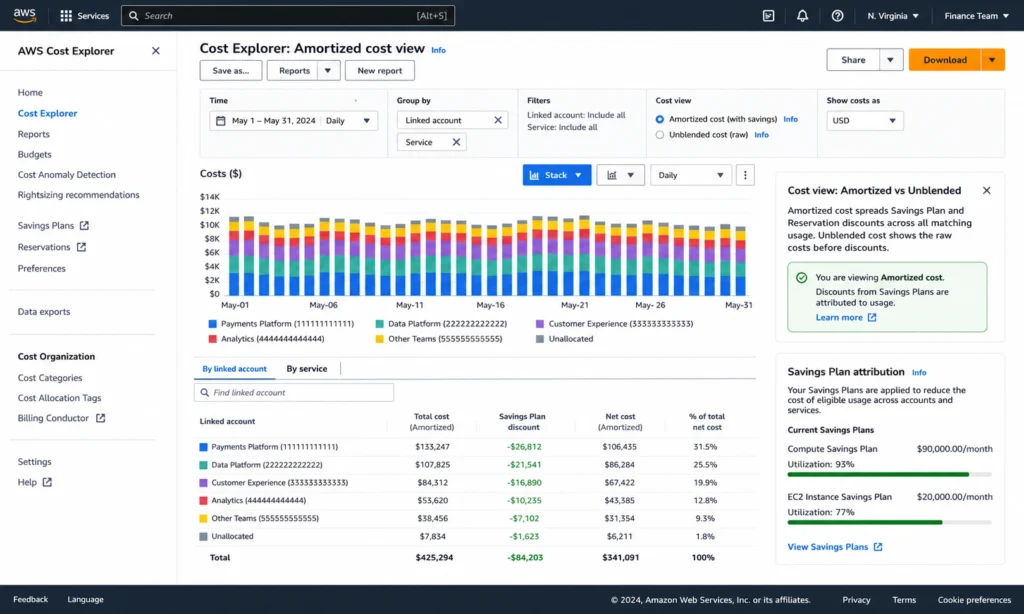
Task: Click Feedback in the footer
Action: tap(31, 600)
